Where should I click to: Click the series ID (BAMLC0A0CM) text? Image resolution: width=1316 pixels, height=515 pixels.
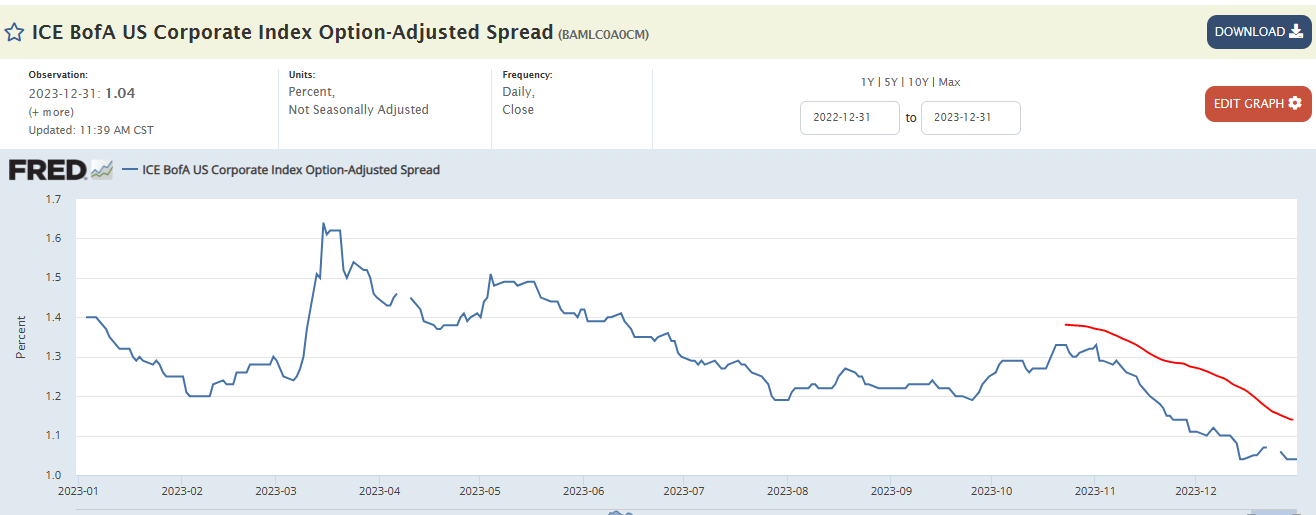point(603,34)
